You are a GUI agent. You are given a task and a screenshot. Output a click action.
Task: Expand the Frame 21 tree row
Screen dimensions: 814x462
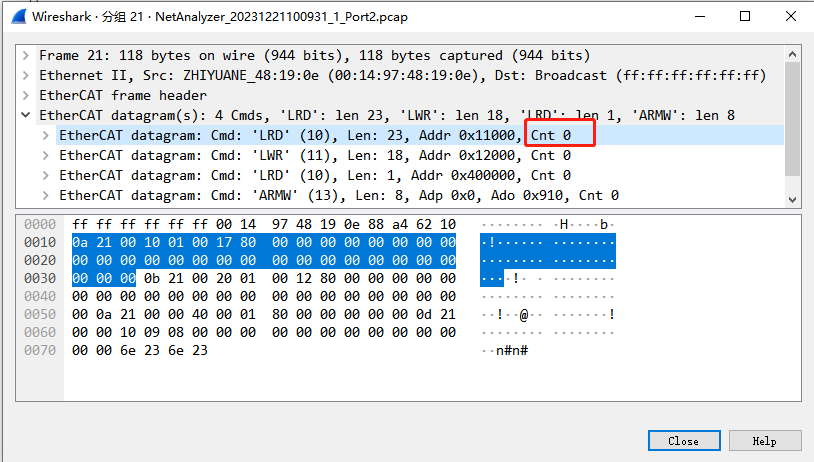point(25,56)
